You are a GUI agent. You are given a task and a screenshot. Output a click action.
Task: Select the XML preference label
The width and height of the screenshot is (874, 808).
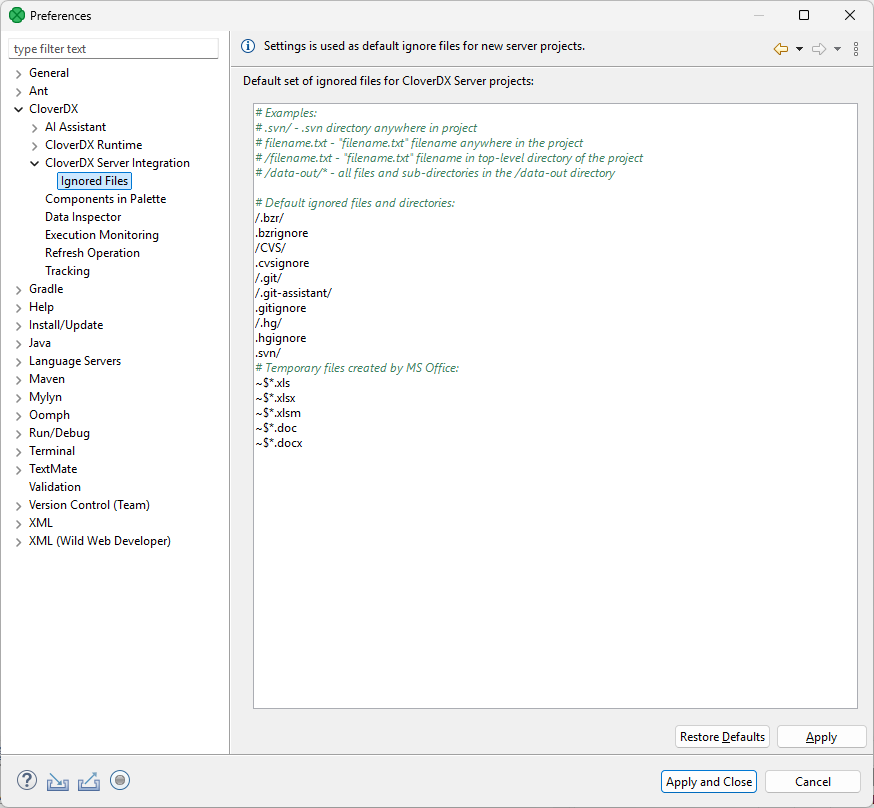tap(41, 523)
